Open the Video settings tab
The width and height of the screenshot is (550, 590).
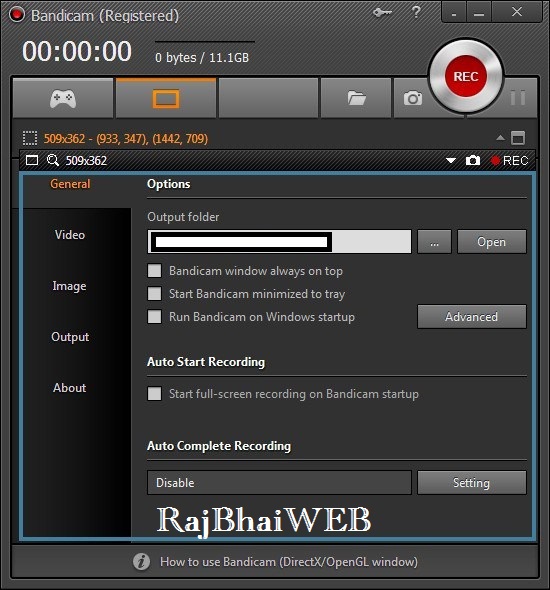pyautogui.click(x=70, y=235)
